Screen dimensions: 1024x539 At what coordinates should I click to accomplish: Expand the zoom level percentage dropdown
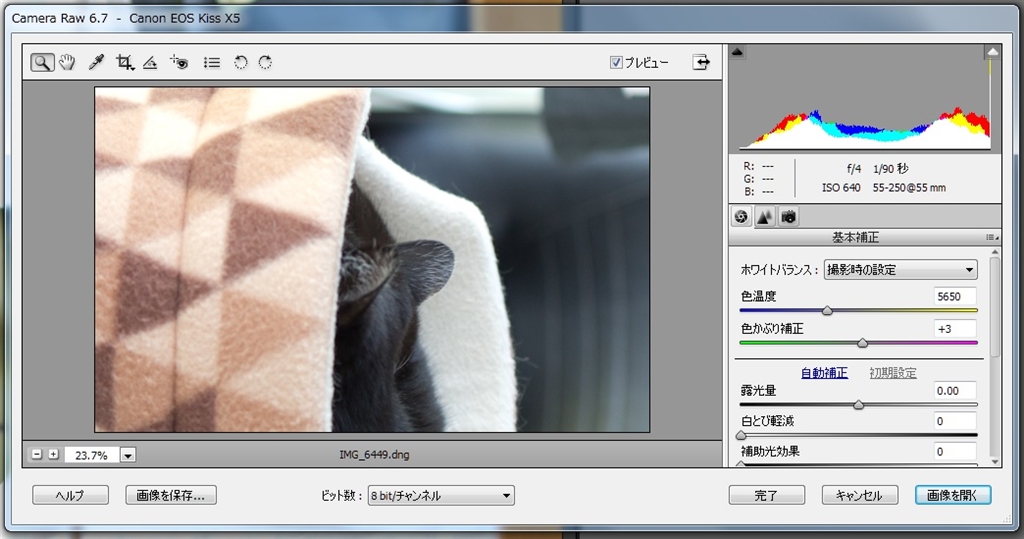[127, 455]
